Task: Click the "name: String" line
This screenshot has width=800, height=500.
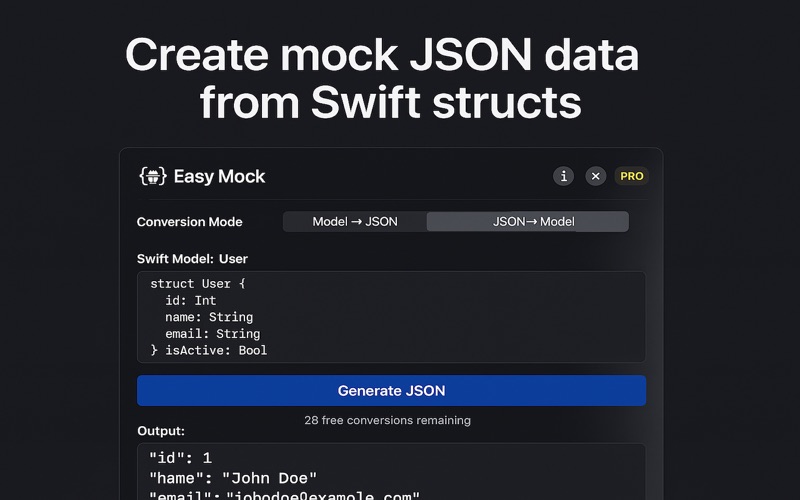Action: [209, 317]
